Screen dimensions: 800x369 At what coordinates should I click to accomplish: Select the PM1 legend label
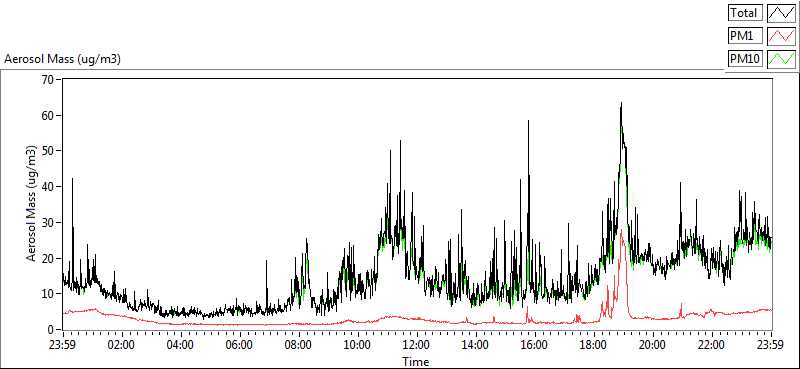coord(745,35)
